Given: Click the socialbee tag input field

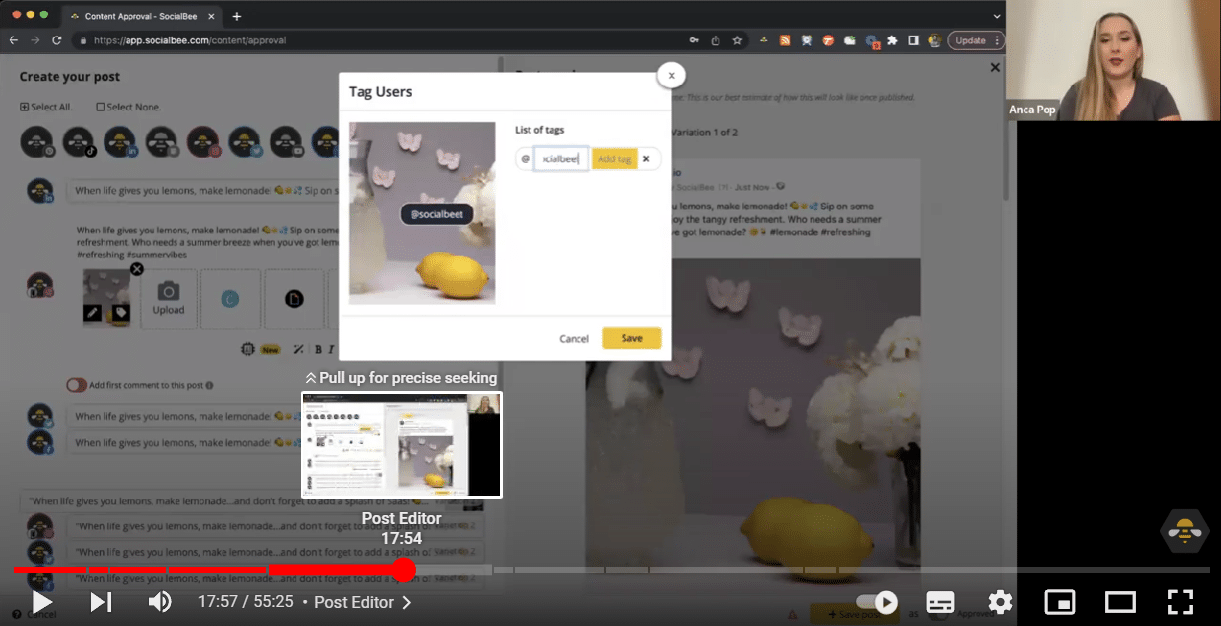Looking at the screenshot, I should tap(558, 158).
